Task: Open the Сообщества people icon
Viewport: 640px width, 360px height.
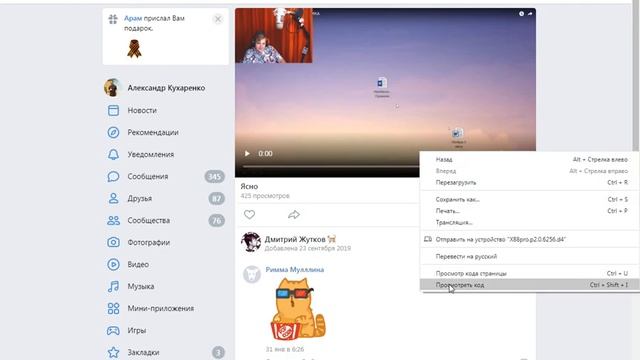Action: tap(113, 220)
